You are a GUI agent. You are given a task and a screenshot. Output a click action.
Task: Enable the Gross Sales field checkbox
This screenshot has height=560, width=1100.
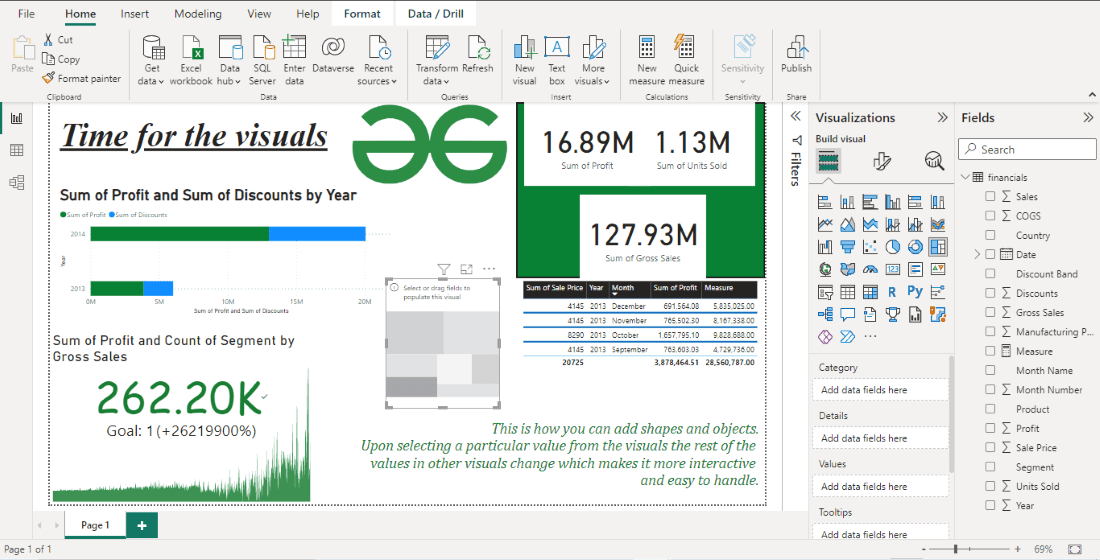pyautogui.click(x=990, y=312)
